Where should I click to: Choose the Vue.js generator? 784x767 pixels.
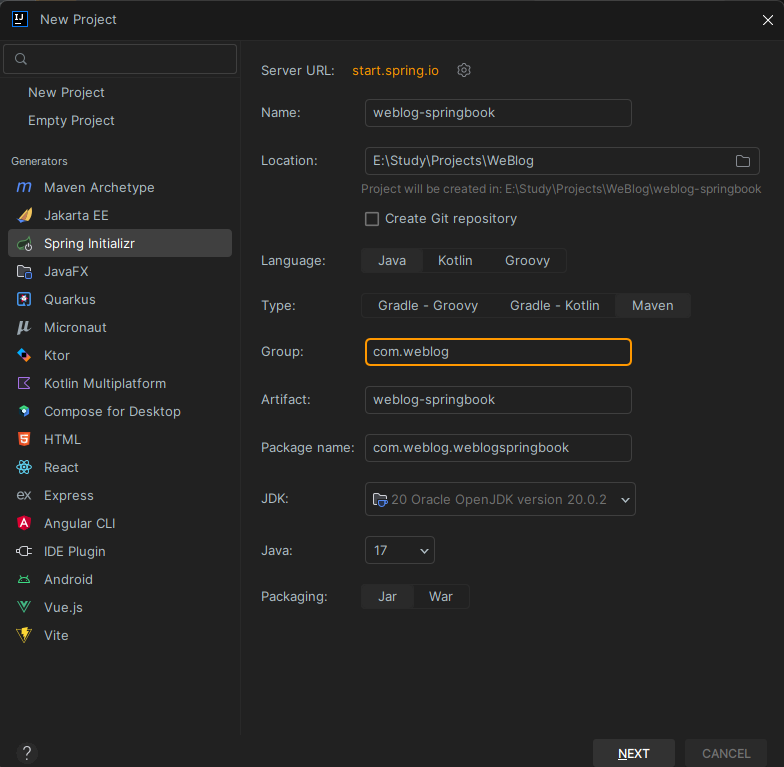(x=63, y=607)
